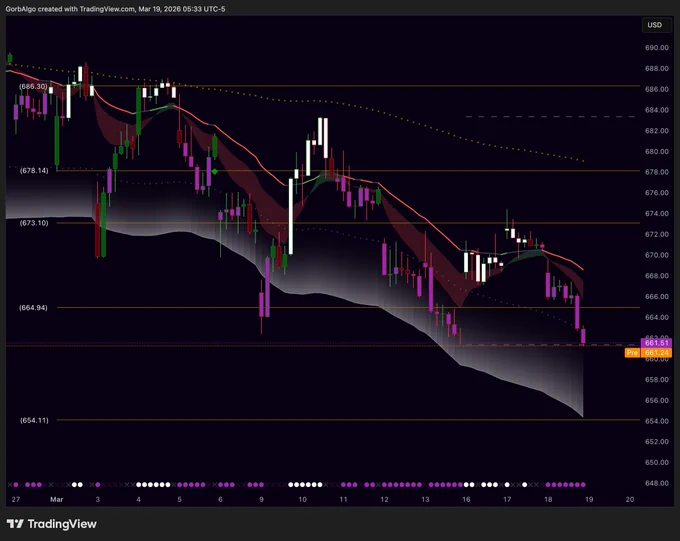Image resolution: width=680 pixels, height=541 pixels.
Task: Click the 9 date on time axis
Action: point(262,499)
